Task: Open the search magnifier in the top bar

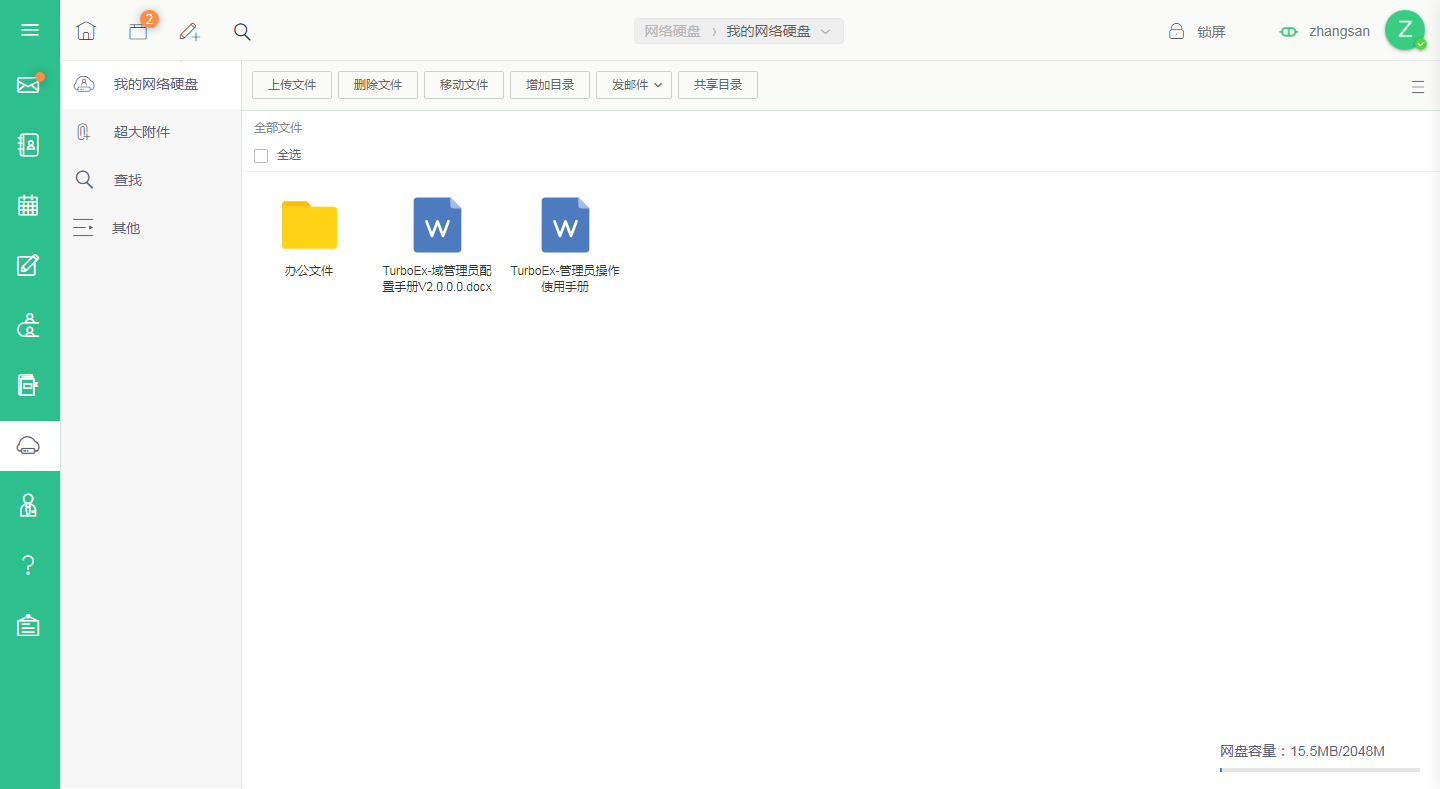Action: [x=242, y=31]
